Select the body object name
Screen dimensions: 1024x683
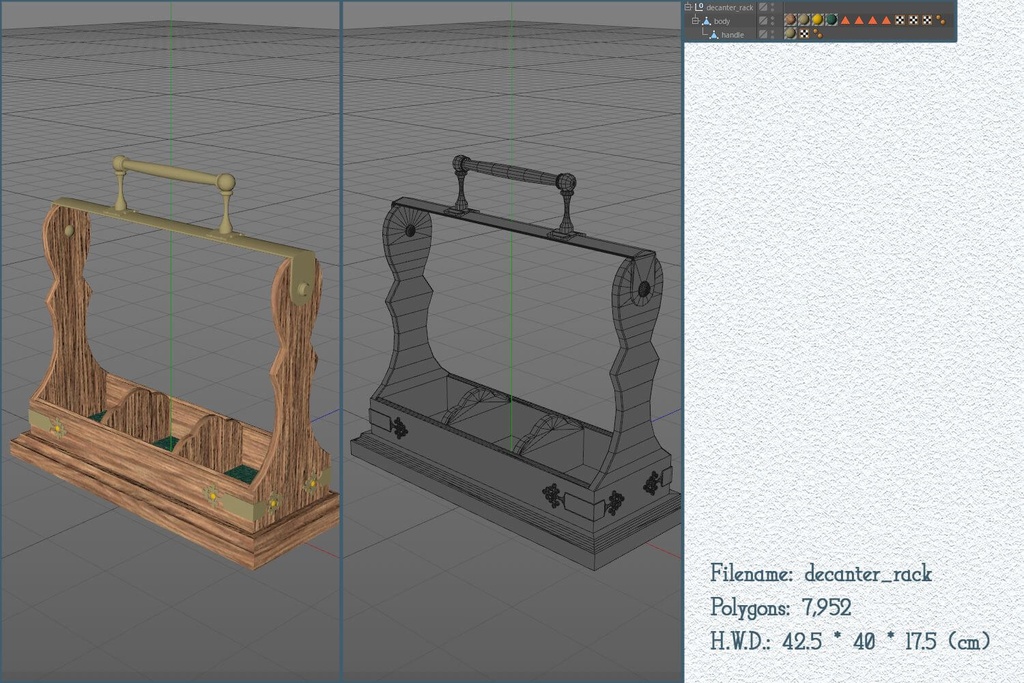(722, 22)
